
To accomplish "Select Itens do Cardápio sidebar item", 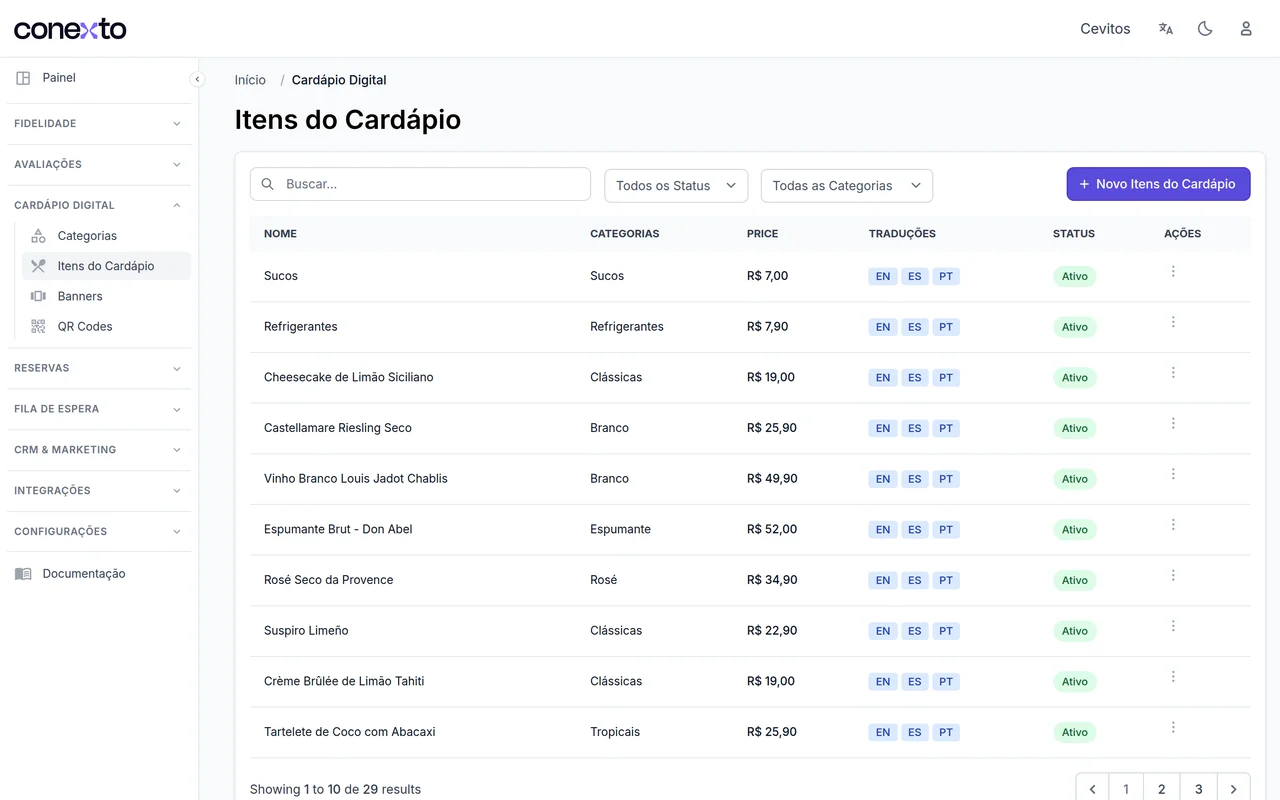I will coord(106,266).
